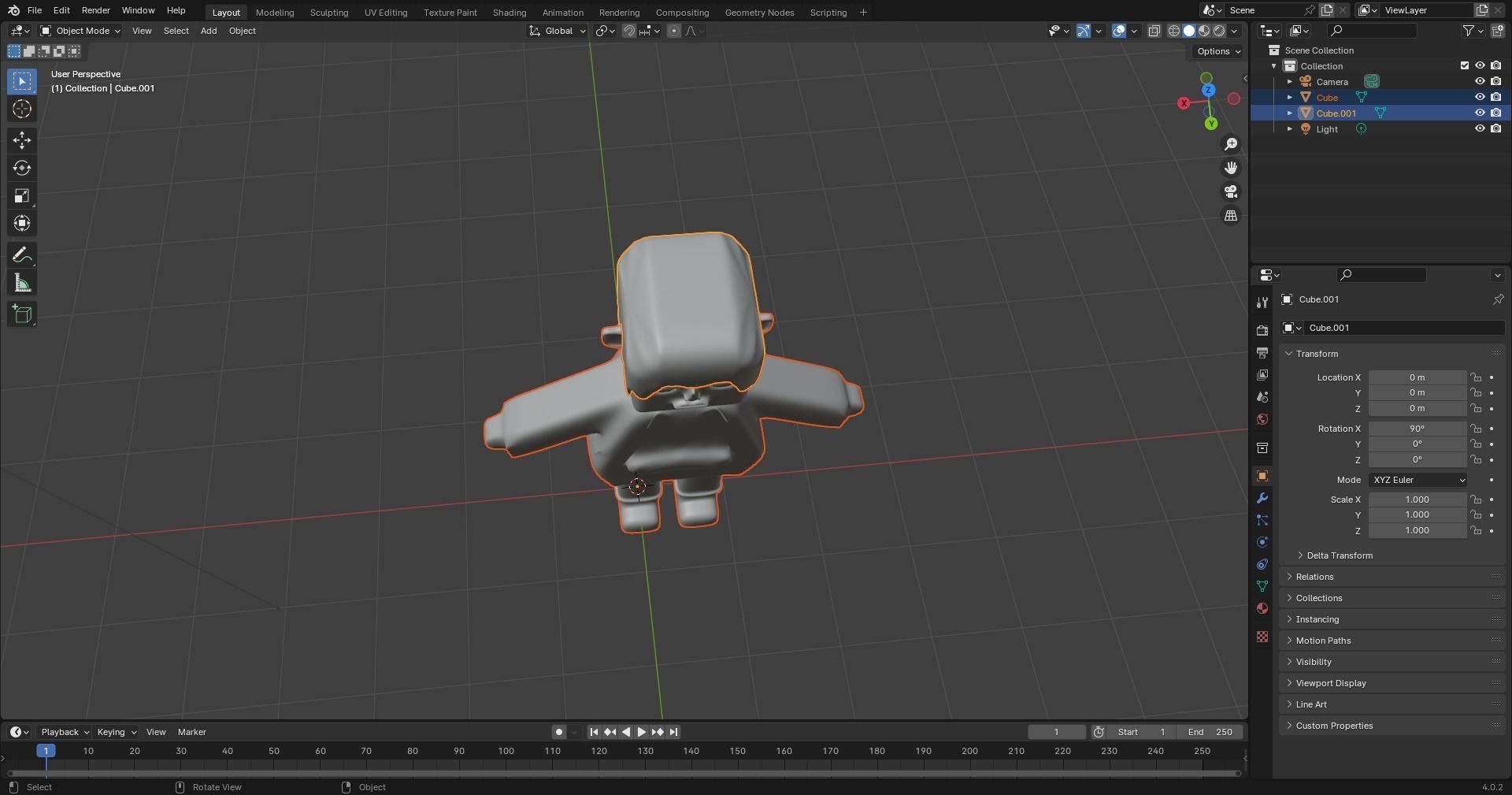
Task: Toggle X-ray display mode
Action: click(x=1154, y=31)
